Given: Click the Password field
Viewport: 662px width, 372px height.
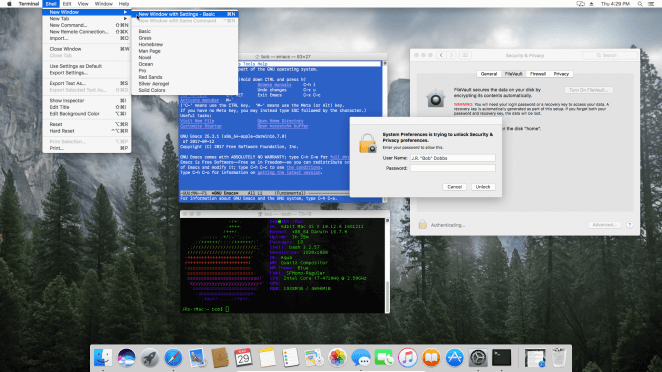Looking at the screenshot, I should click(453, 168).
